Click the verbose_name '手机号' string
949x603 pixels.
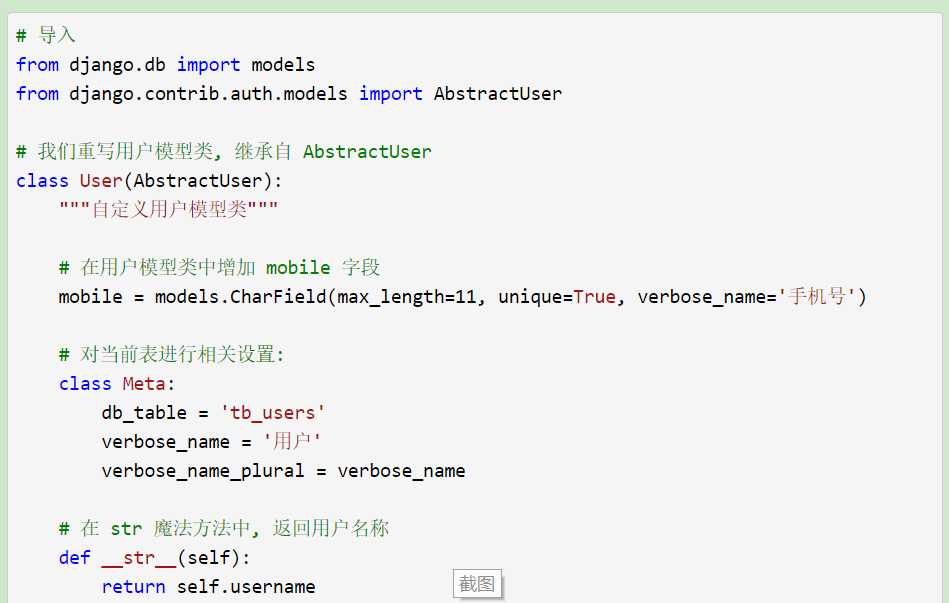[816, 297]
